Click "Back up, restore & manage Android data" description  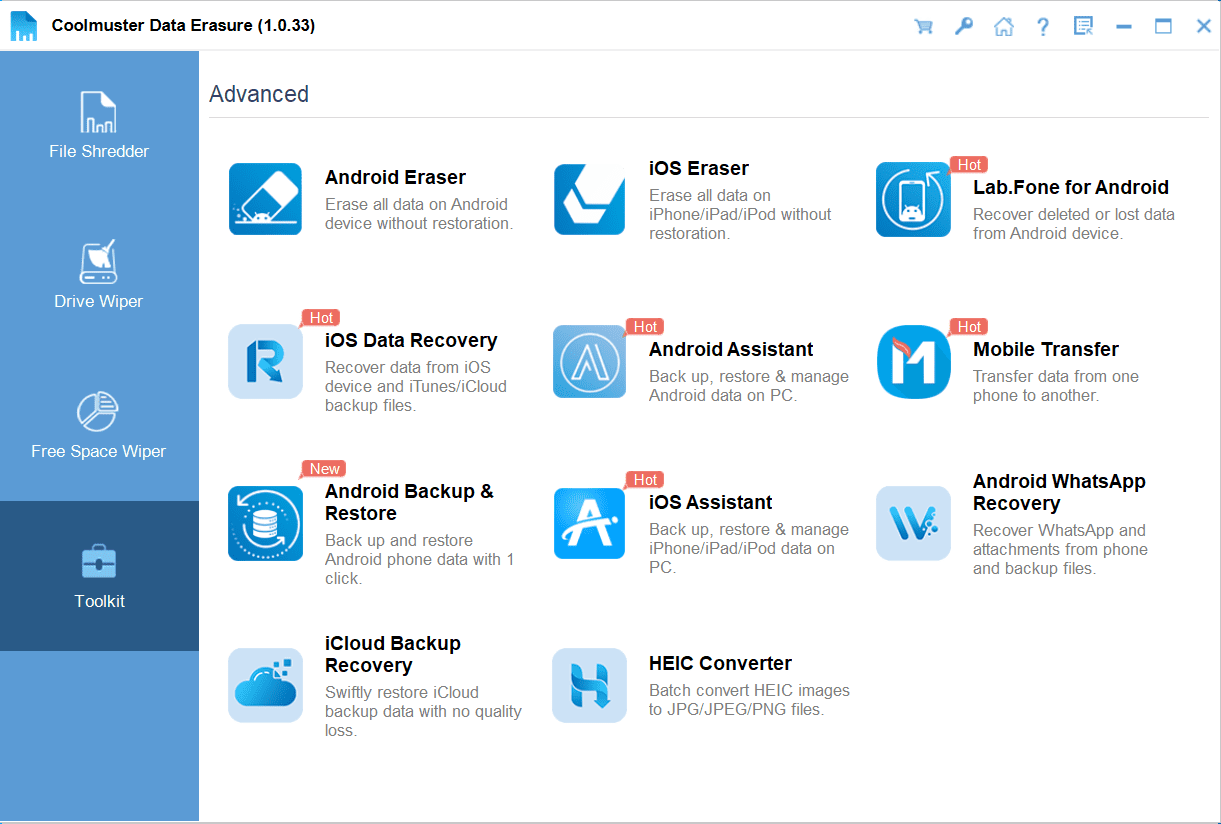coord(749,386)
